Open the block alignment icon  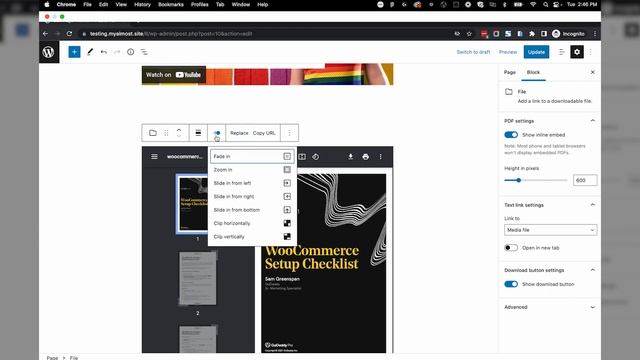[198, 133]
